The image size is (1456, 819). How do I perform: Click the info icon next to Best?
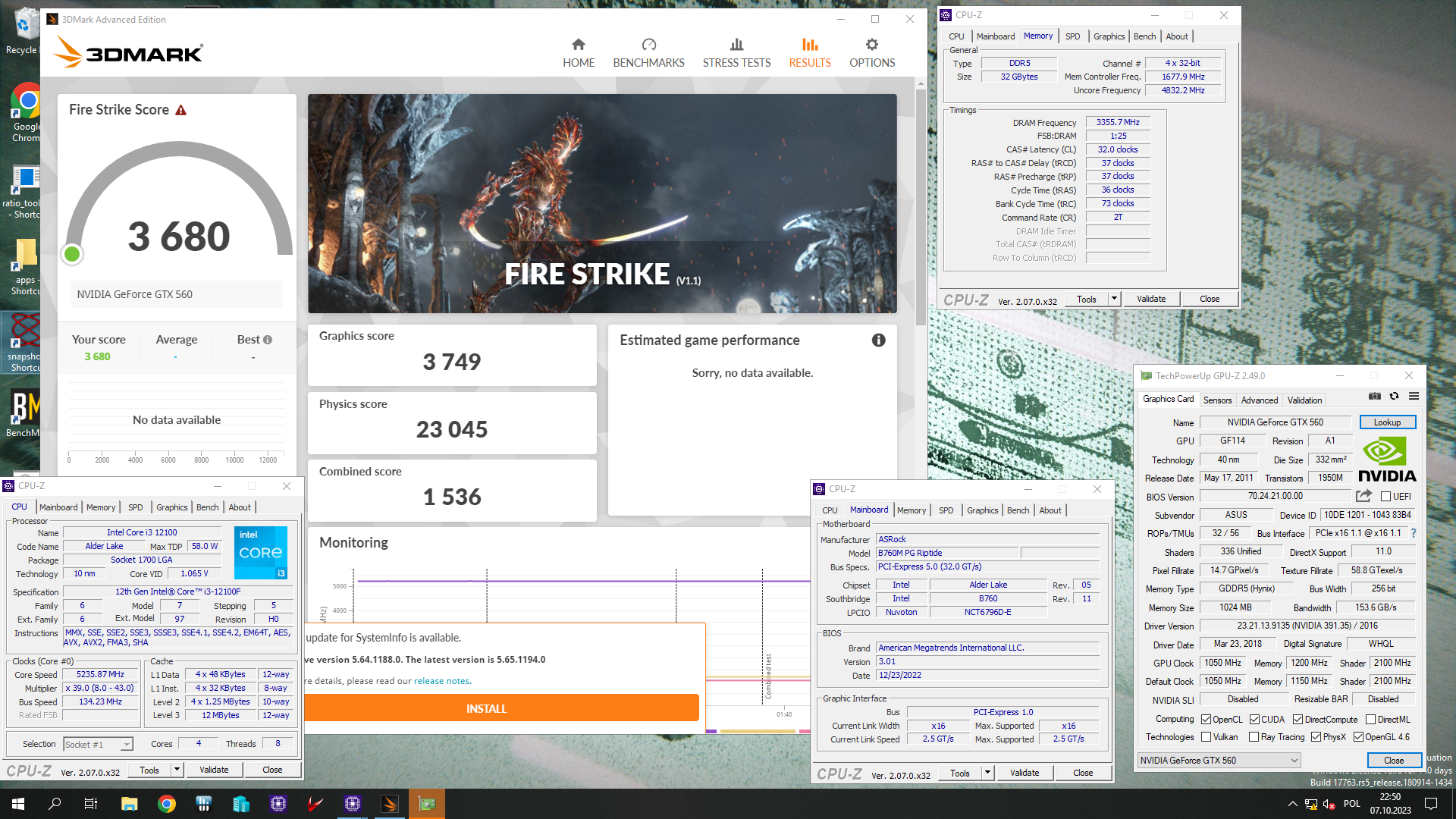click(268, 340)
